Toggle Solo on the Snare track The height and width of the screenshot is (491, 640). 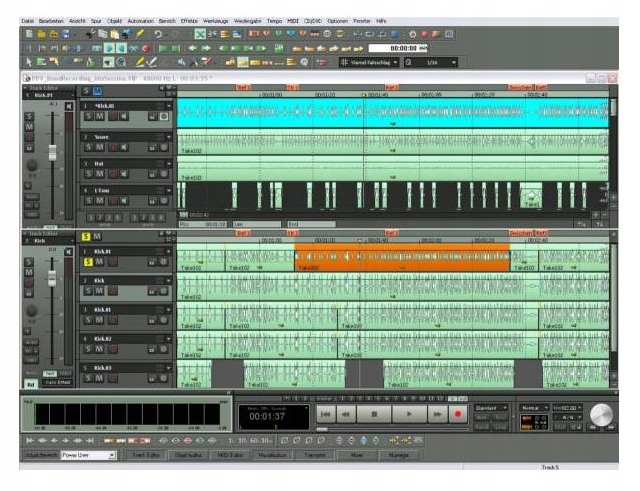pos(88,147)
